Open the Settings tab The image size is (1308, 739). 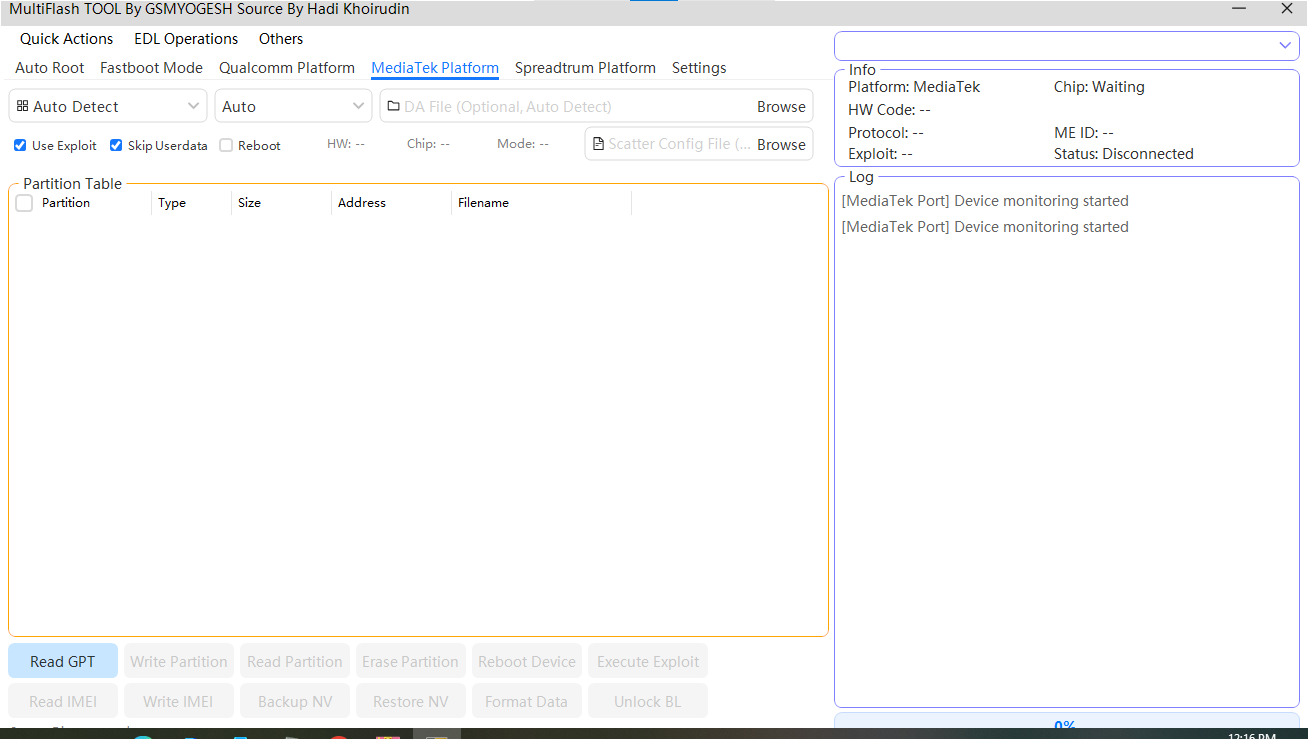(x=698, y=68)
